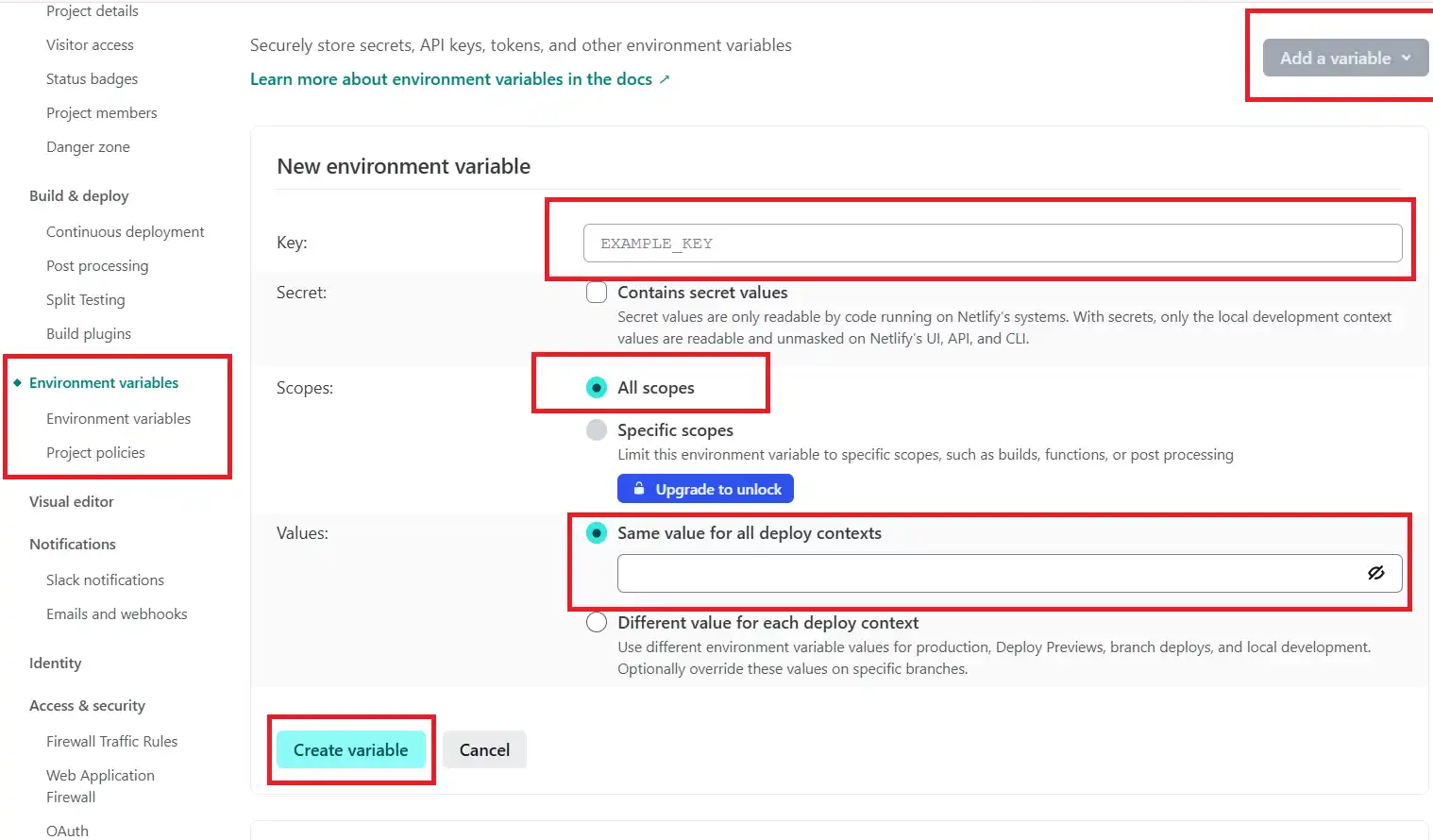
Task: Open Add a variable dropdown button
Action: (1345, 58)
